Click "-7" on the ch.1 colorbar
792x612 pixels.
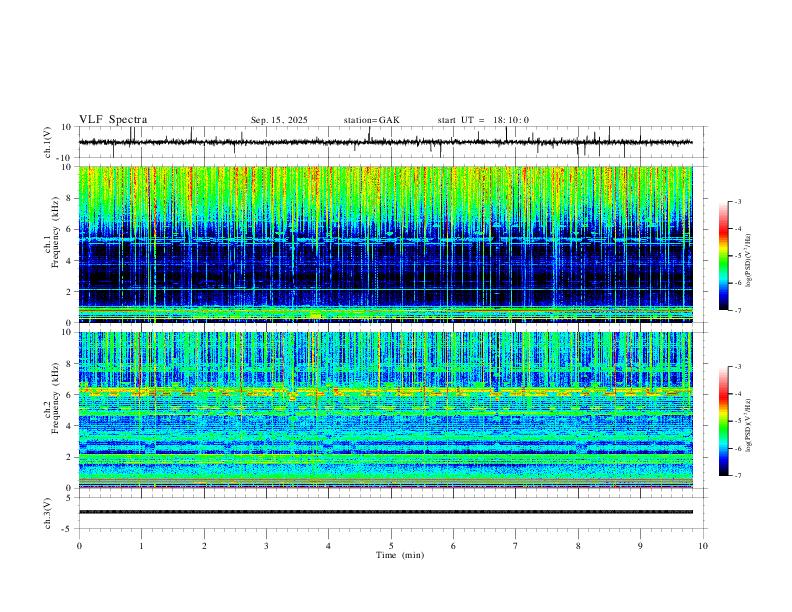[x=737, y=311]
